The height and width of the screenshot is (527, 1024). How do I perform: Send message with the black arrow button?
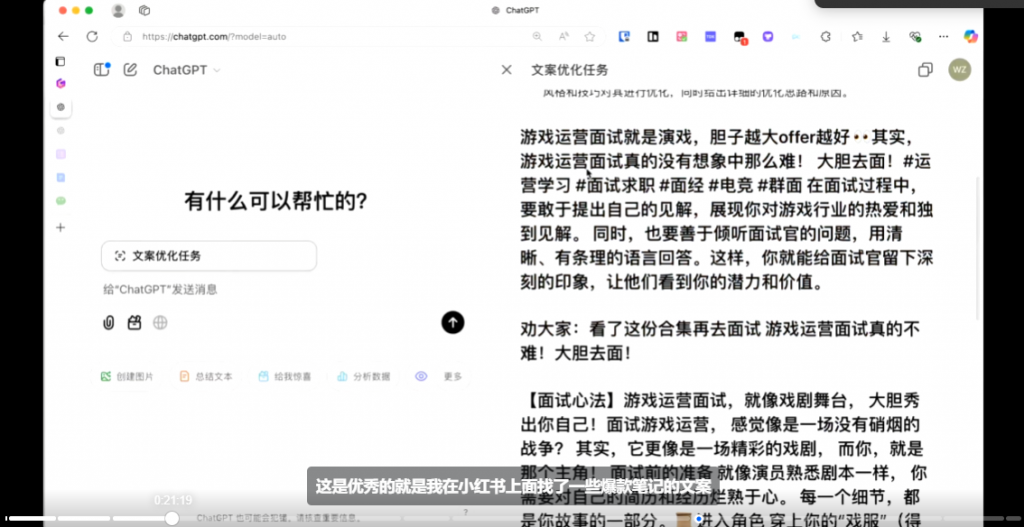pos(453,322)
